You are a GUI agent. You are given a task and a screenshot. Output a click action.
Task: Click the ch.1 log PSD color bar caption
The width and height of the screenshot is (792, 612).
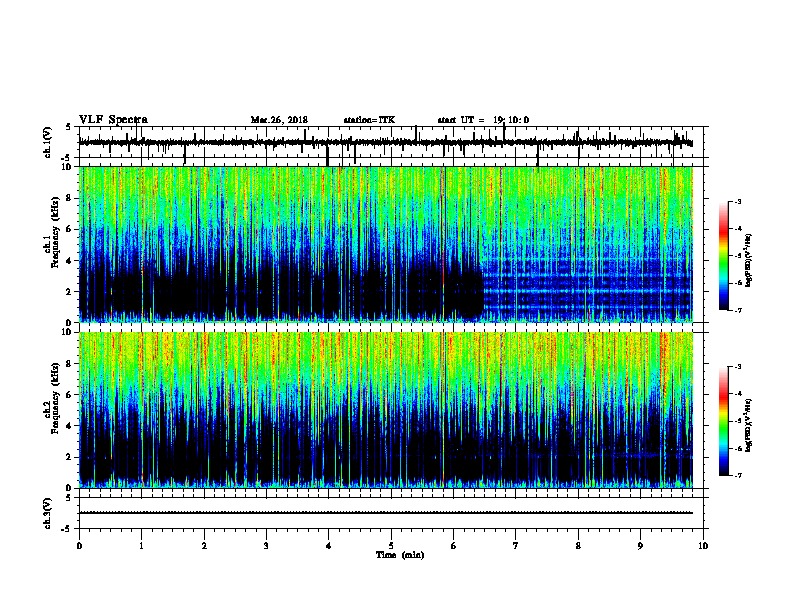pyautogui.click(x=748, y=261)
